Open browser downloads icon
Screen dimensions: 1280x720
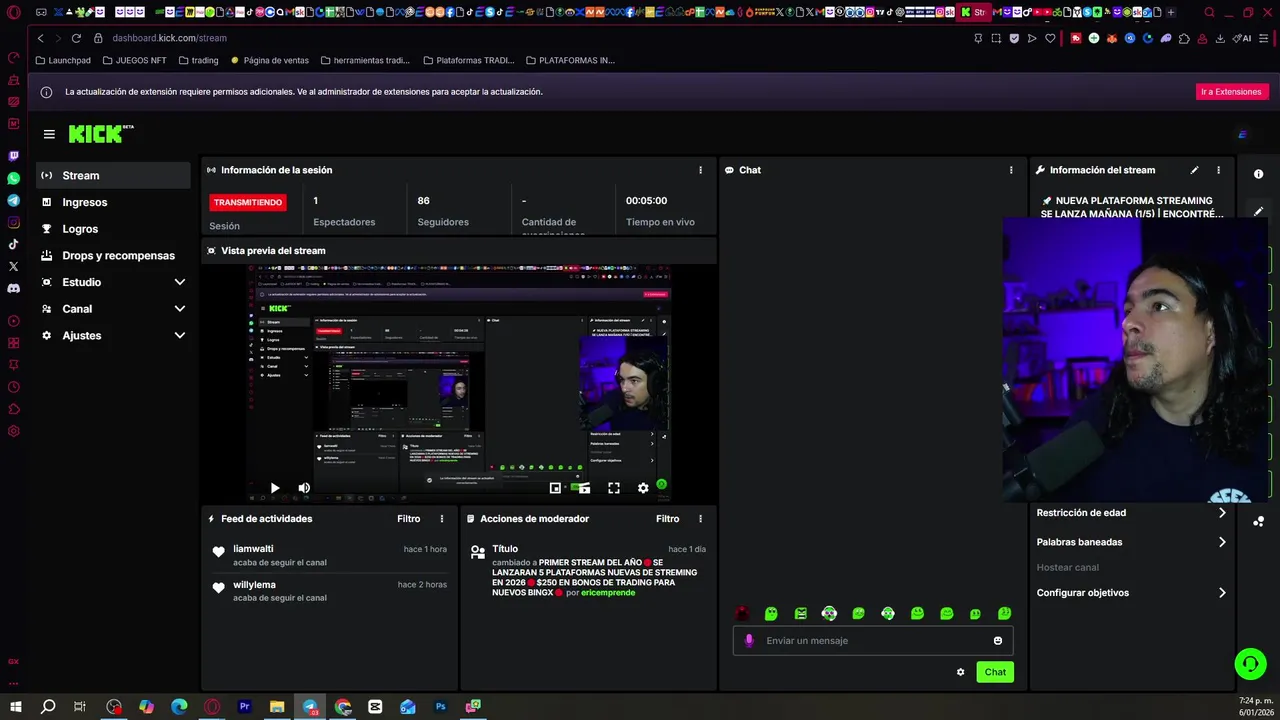tap(1220, 38)
